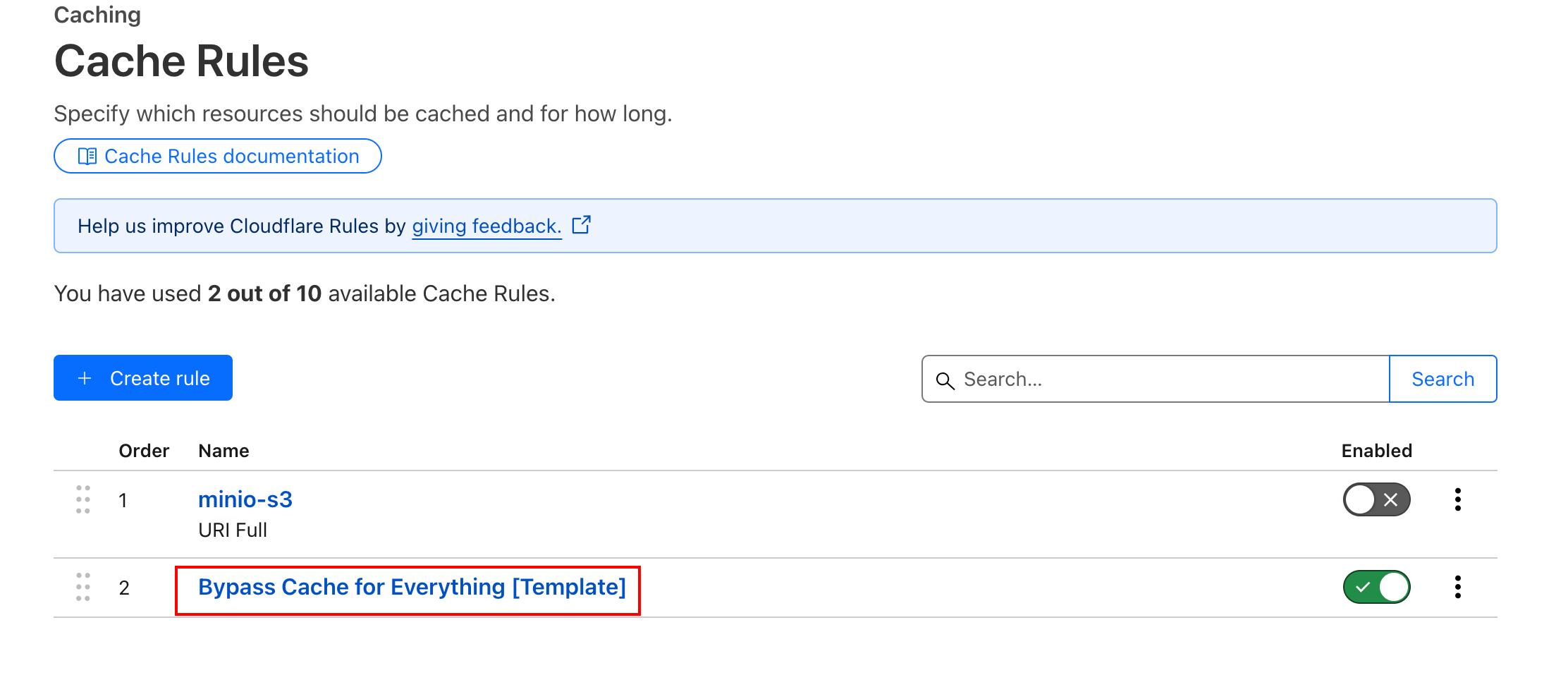1568x680 pixels.
Task: Enable the minio-s3 rule toggle
Action: pos(1376,500)
